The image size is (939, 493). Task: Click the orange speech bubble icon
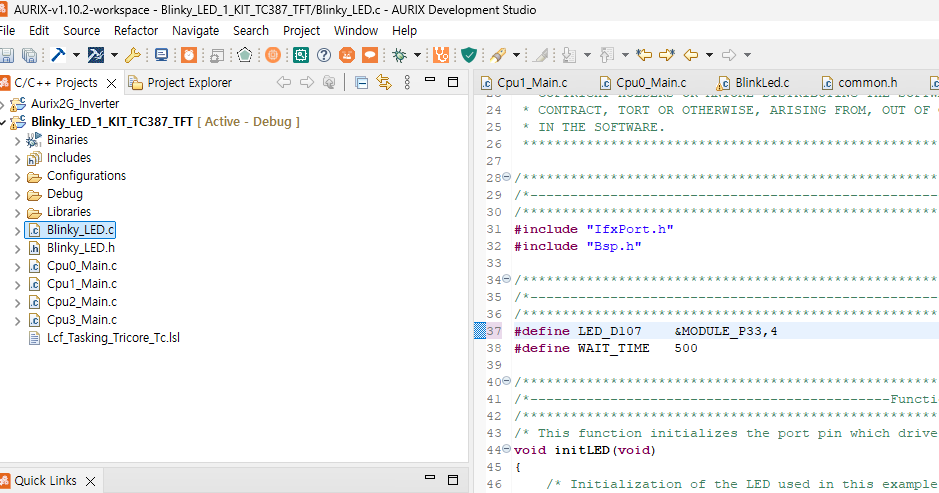tap(370, 55)
